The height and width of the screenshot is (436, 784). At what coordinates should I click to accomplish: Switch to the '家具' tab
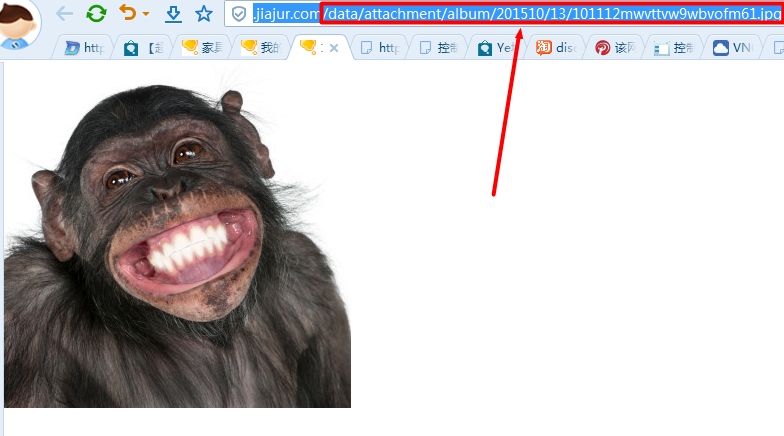202,48
